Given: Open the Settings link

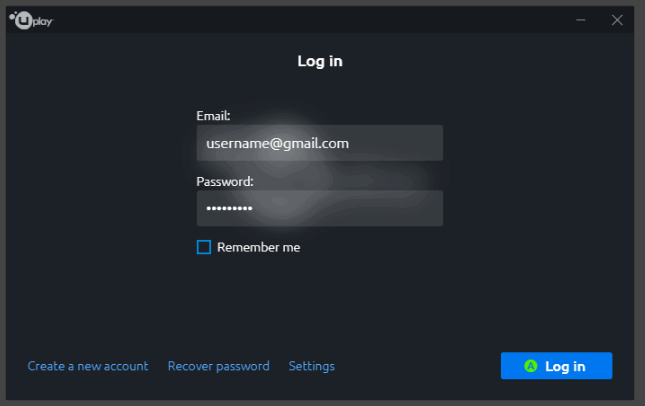Looking at the screenshot, I should pyautogui.click(x=311, y=366).
